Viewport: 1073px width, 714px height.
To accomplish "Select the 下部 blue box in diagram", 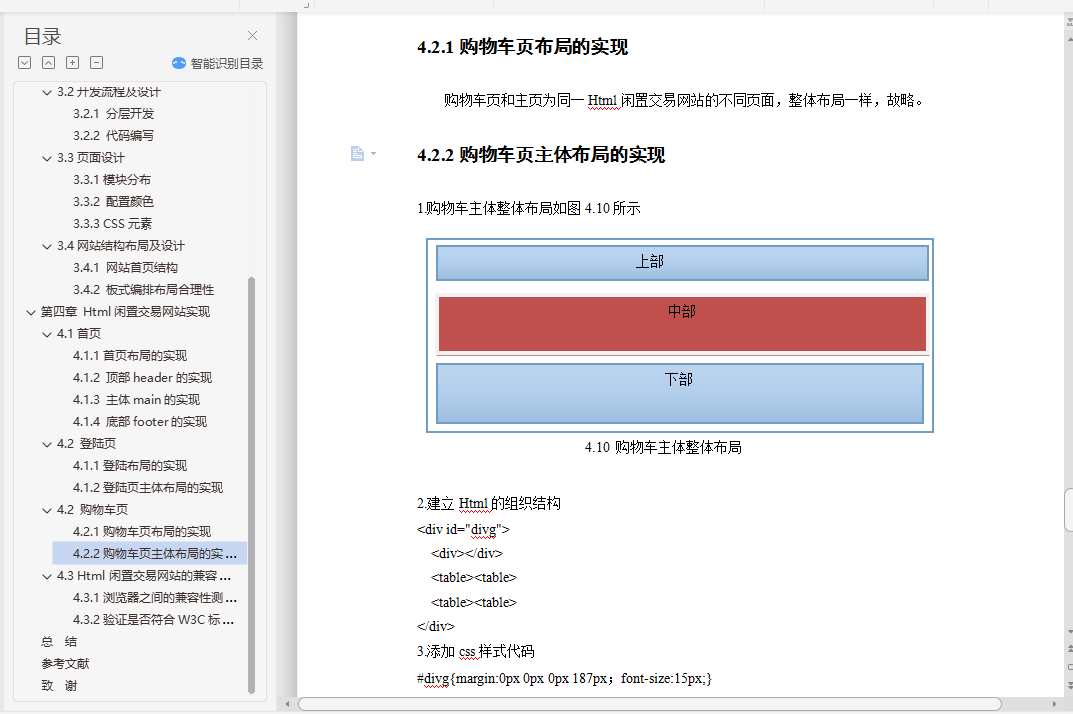I will (x=680, y=393).
